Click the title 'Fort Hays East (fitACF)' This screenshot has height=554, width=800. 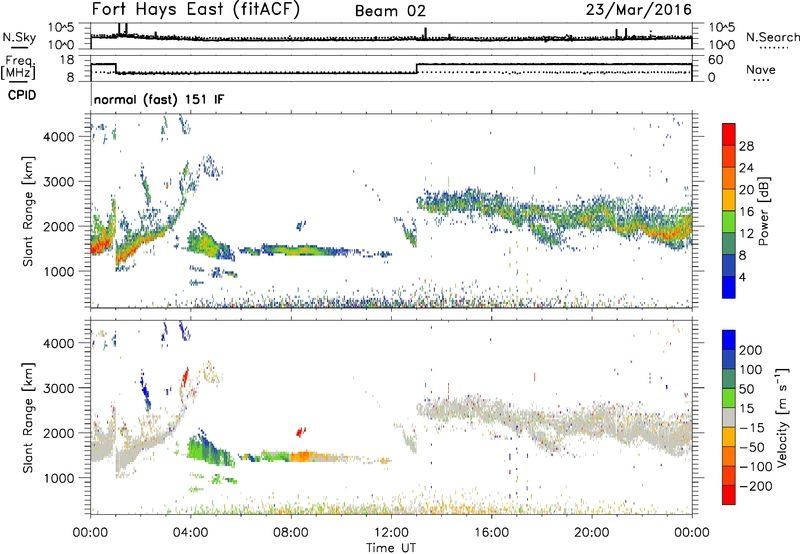196,10
